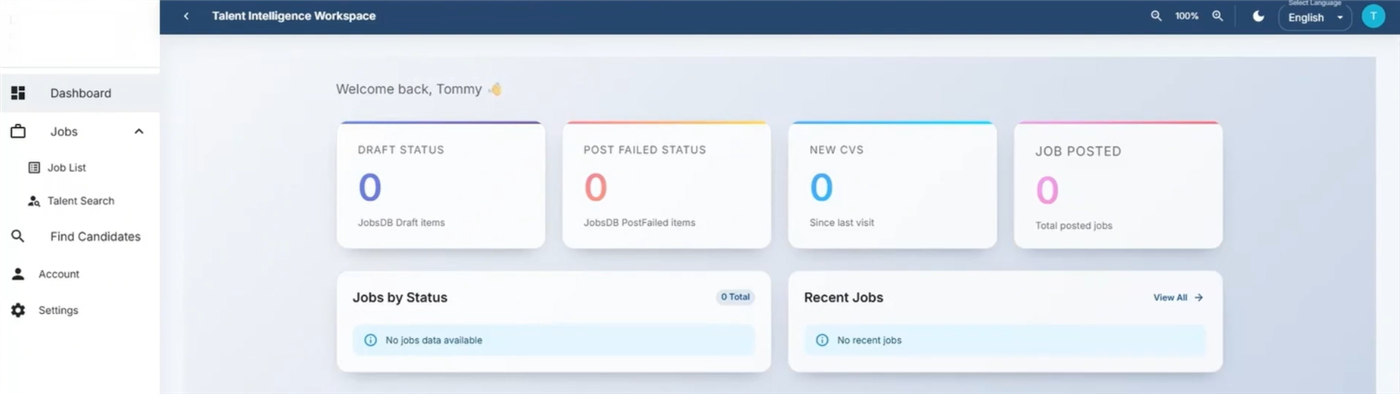The image size is (1400, 394).
Task: Click the New CVs card
Action: click(892, 185)
